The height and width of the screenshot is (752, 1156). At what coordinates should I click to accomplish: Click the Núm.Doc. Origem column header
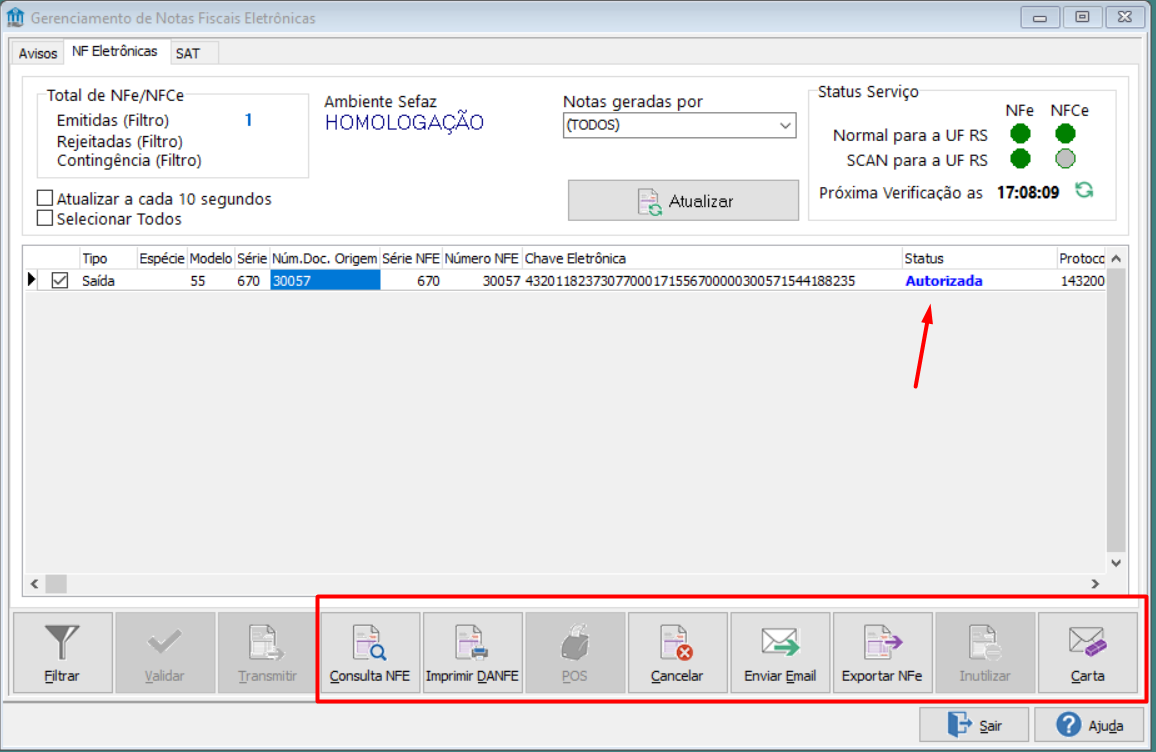point(325,259)
